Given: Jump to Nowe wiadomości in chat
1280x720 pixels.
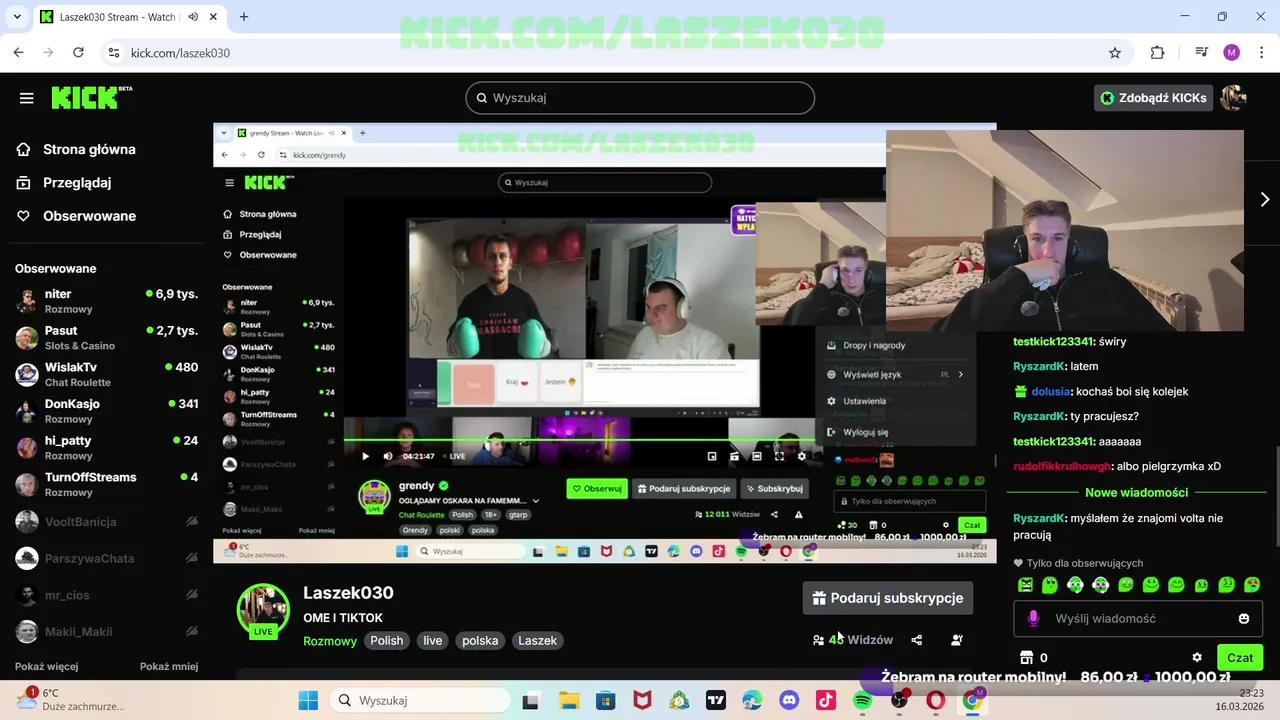Looking at the screenshot, I should click(1136, 492).
